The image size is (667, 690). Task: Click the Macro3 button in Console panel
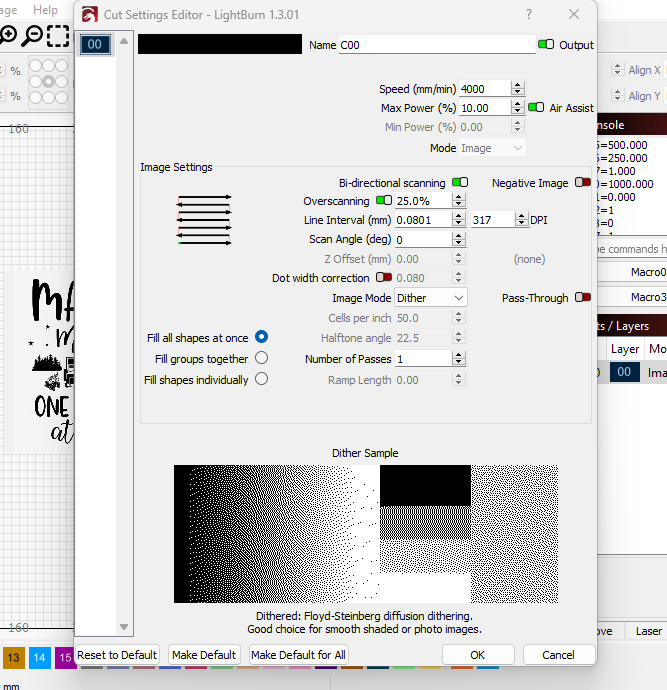(634, 297)
